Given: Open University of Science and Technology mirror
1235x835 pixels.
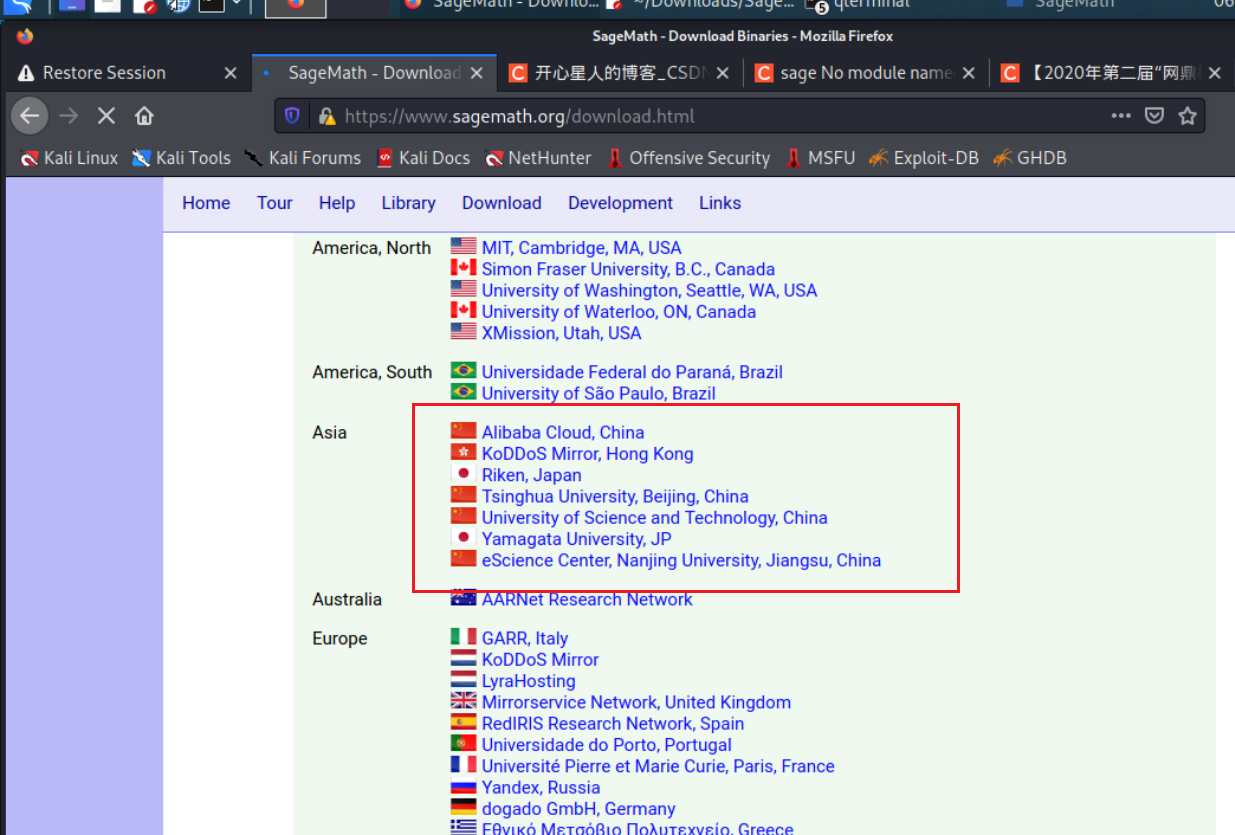Looking at the screenshot, I should click(x=655, y=518).
